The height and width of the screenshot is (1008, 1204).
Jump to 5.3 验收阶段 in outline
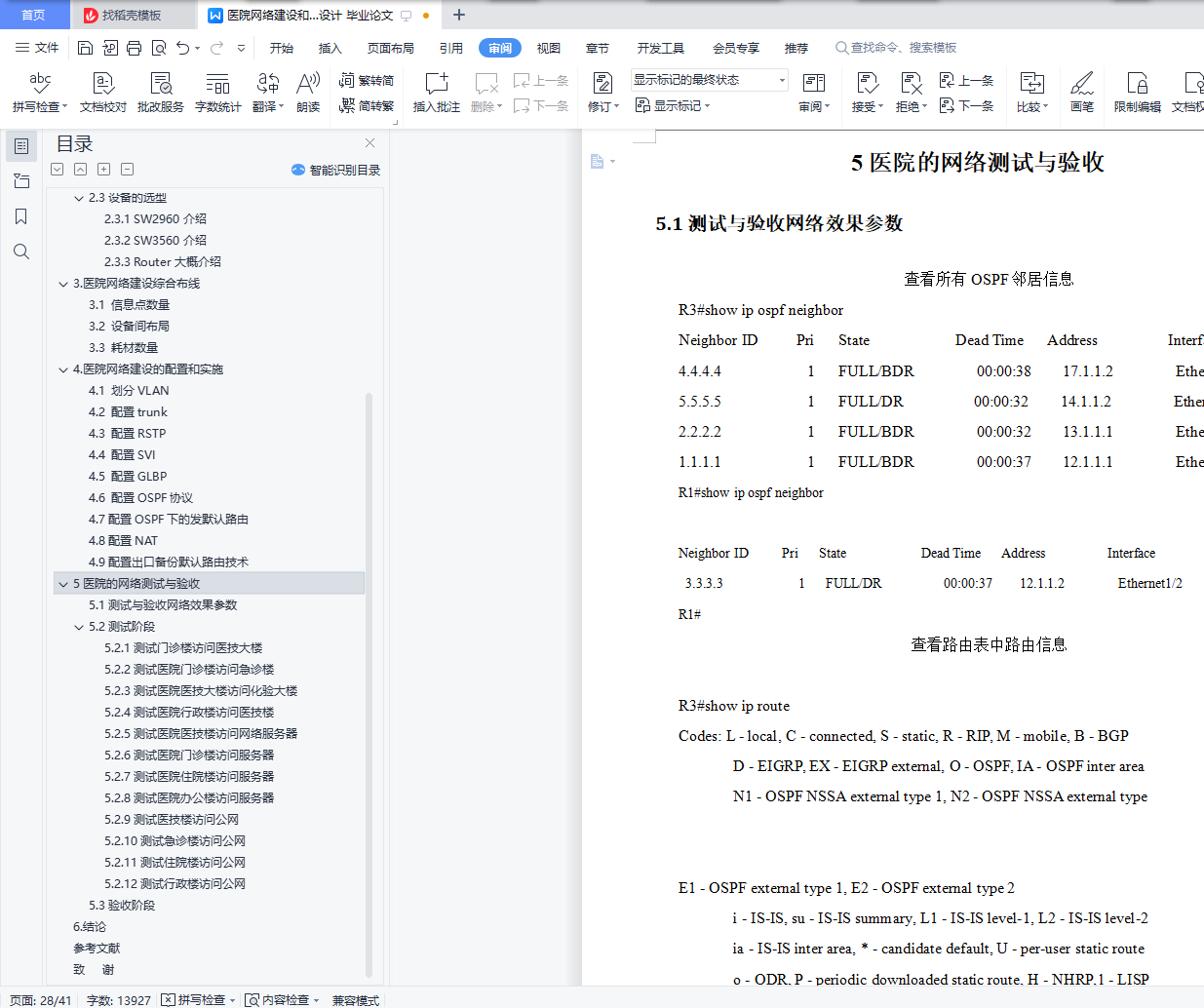pos(122,906)
